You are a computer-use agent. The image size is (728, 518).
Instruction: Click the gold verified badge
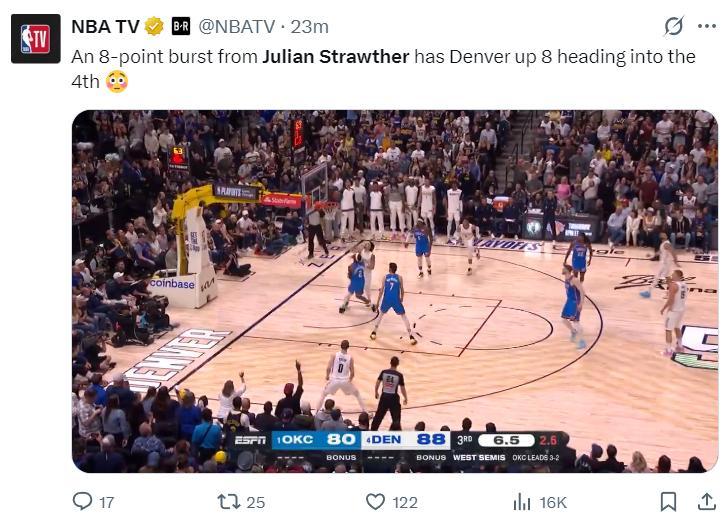[155, 26]
